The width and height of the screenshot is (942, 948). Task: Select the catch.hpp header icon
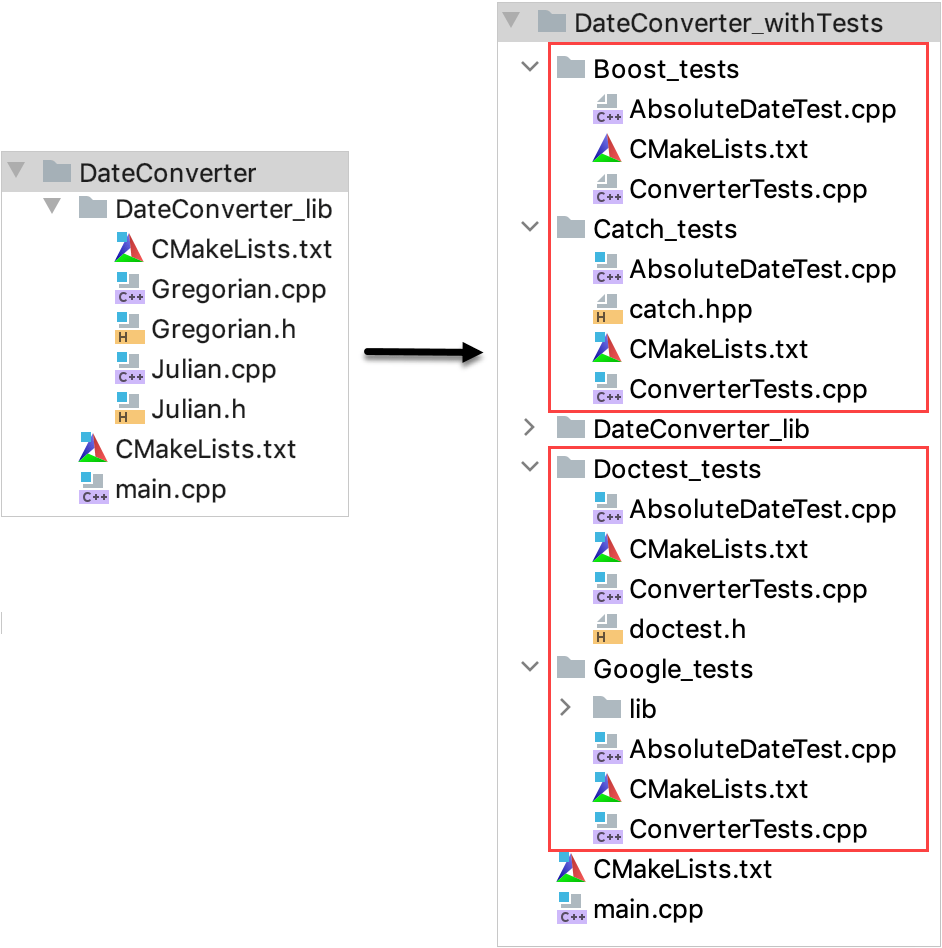608,309
